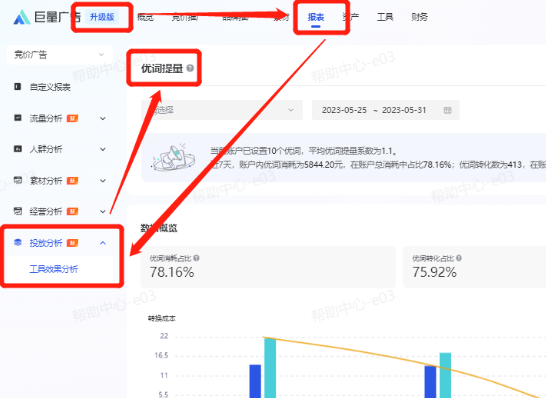Click the 投放分析 menu label
This screenshot has height=398, width=546.
click(x=46, y=243)
